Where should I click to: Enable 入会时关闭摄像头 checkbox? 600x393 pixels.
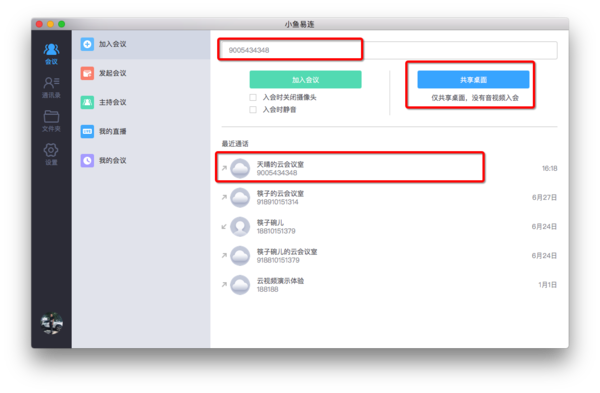pos(253,98)
